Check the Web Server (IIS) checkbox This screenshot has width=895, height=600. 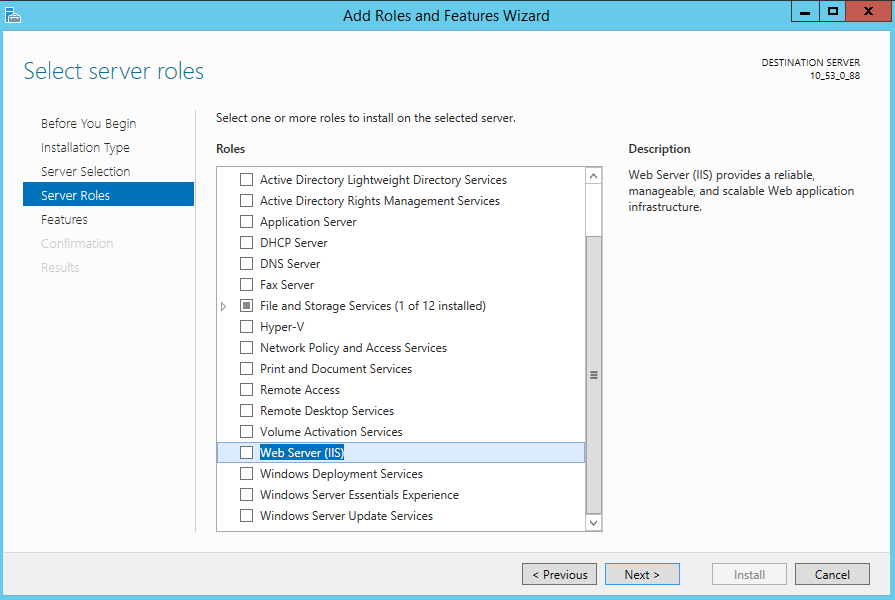[x=247, y=453]
